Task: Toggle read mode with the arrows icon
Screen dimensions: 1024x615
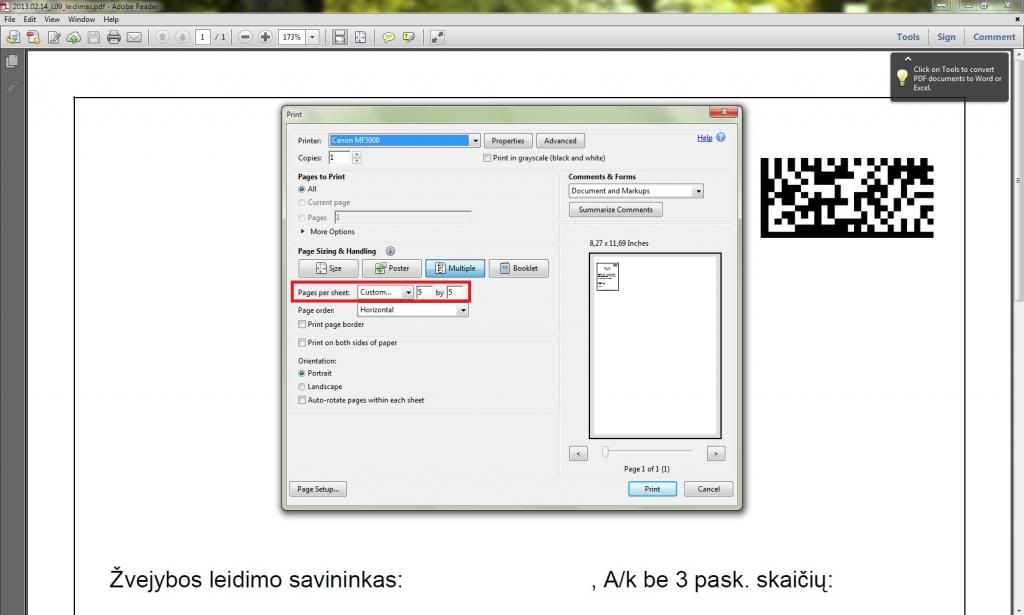Action: [x=437, y=37]
